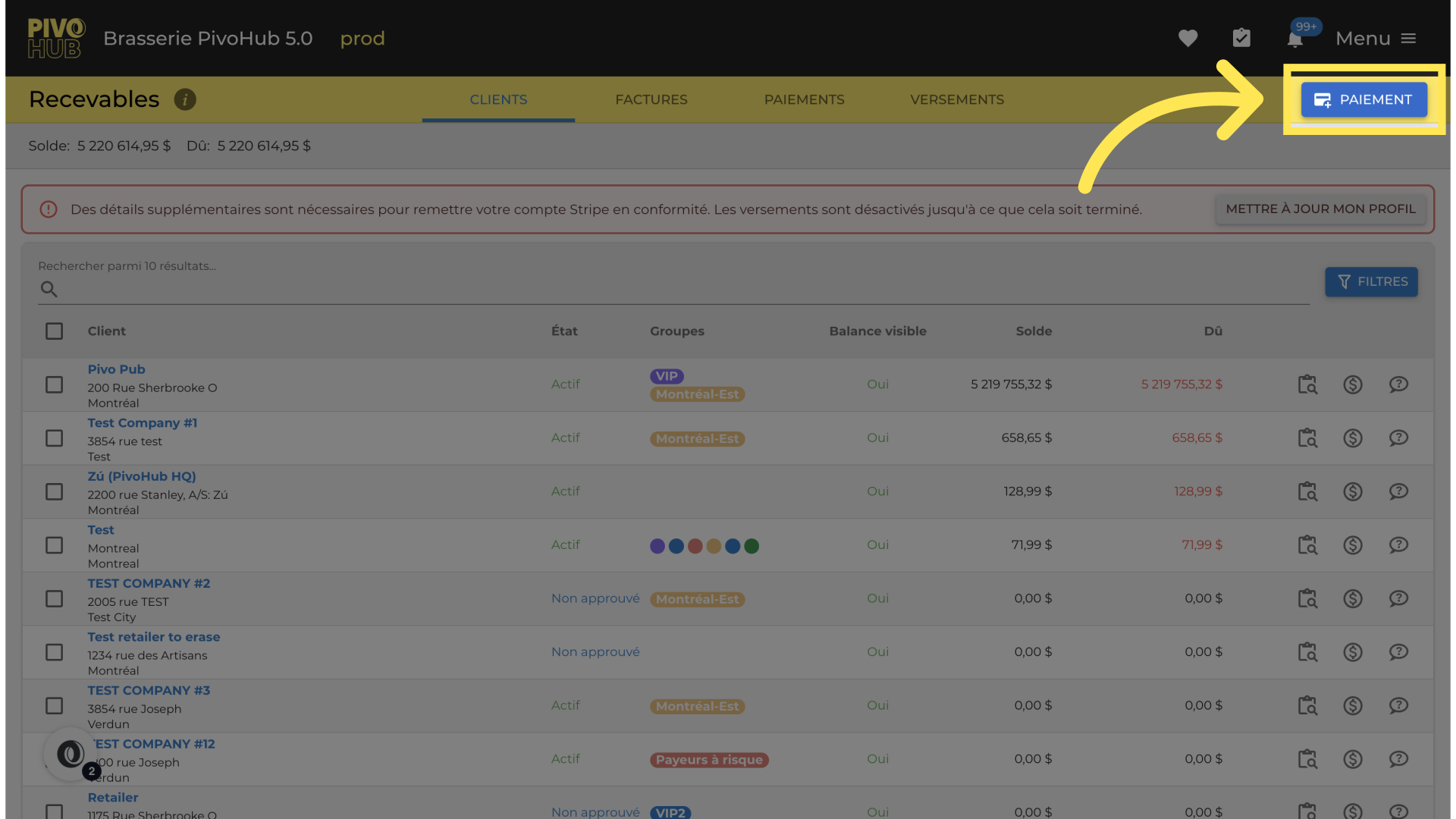Screen dimensions: 1456x819
Task: Click the purple group dot on Test row
Action: [657, 546]
